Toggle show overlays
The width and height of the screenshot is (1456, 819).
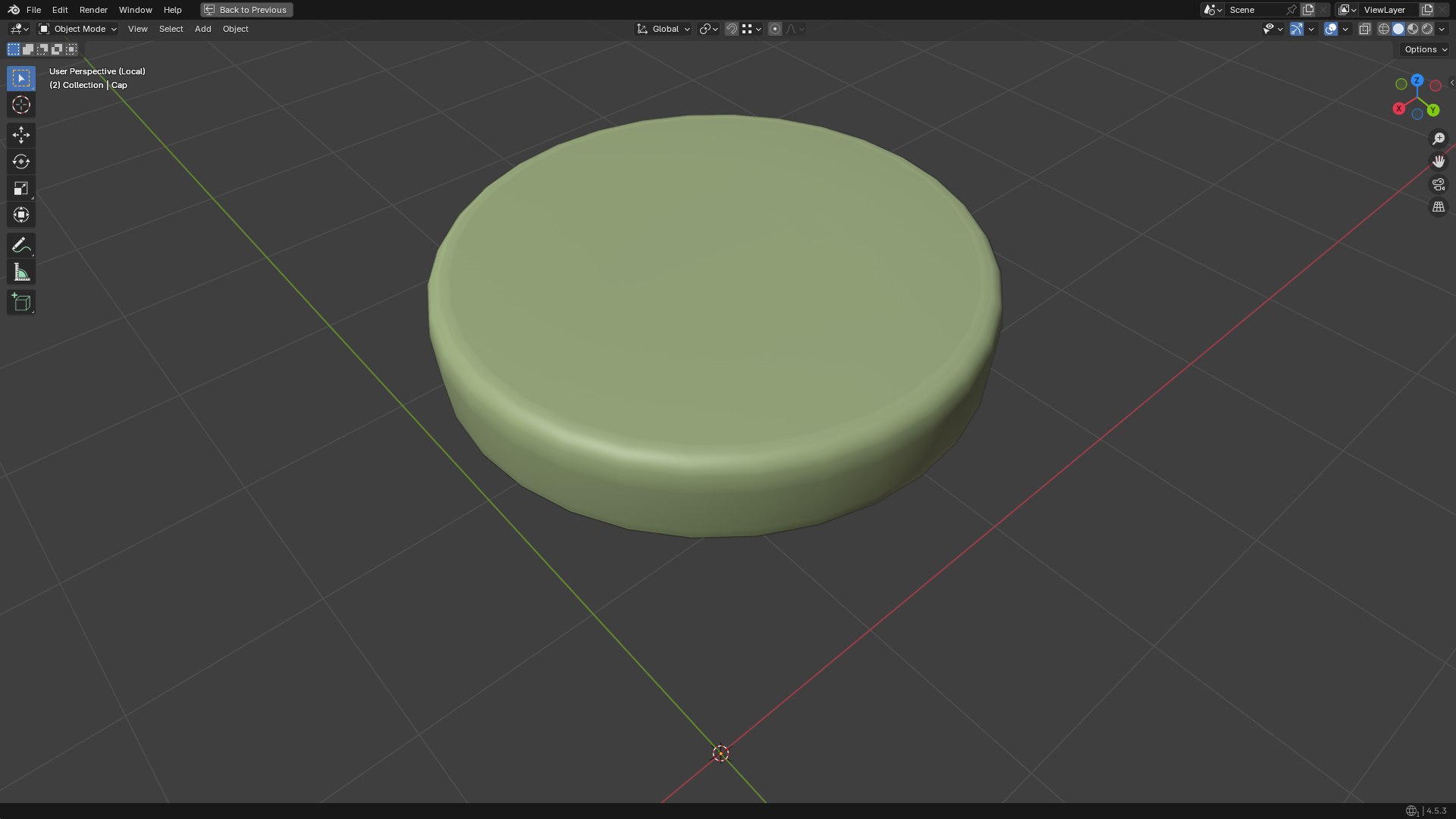pyautogui.click(x=1331, y=29)
